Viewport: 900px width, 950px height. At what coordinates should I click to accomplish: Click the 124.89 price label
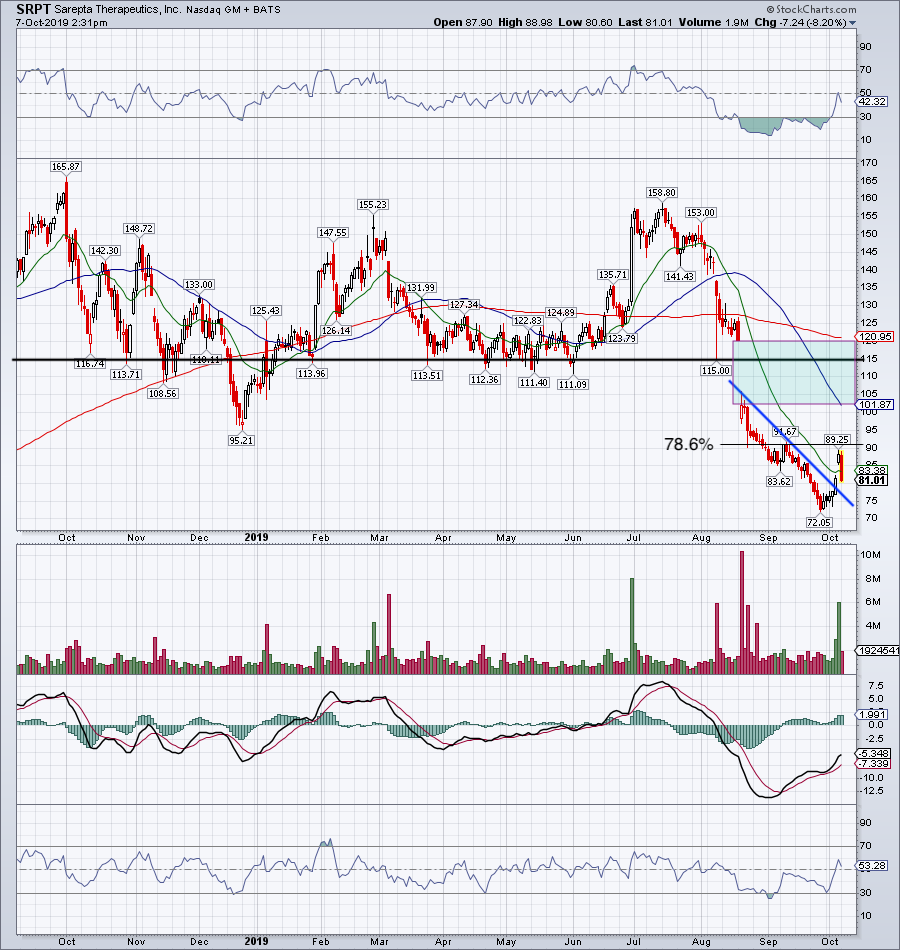tap(560, 313)
